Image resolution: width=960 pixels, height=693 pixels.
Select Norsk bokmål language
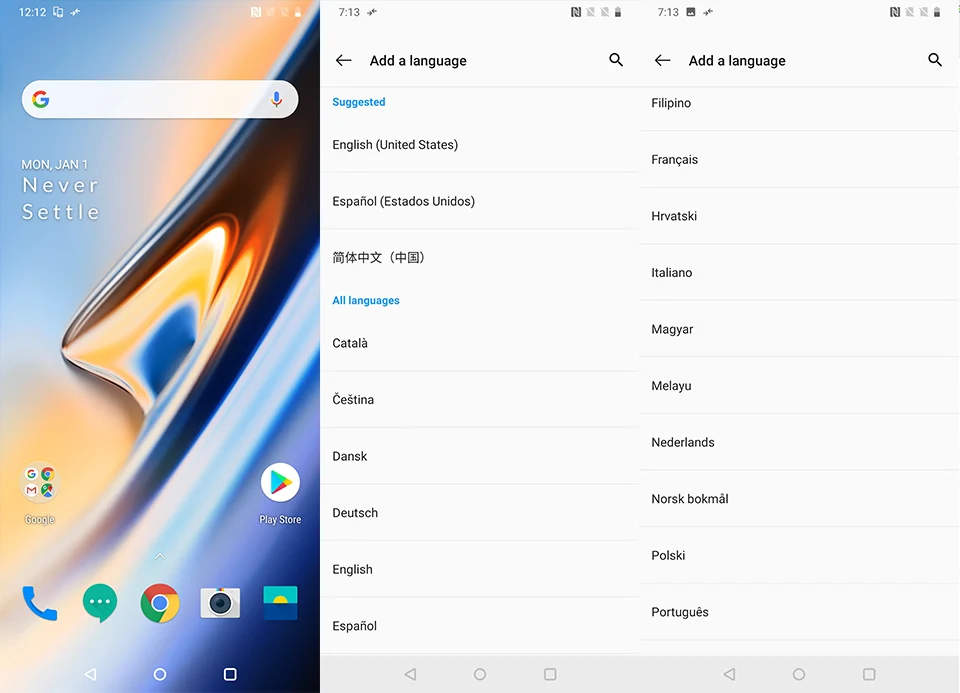[x=799, y=498]
